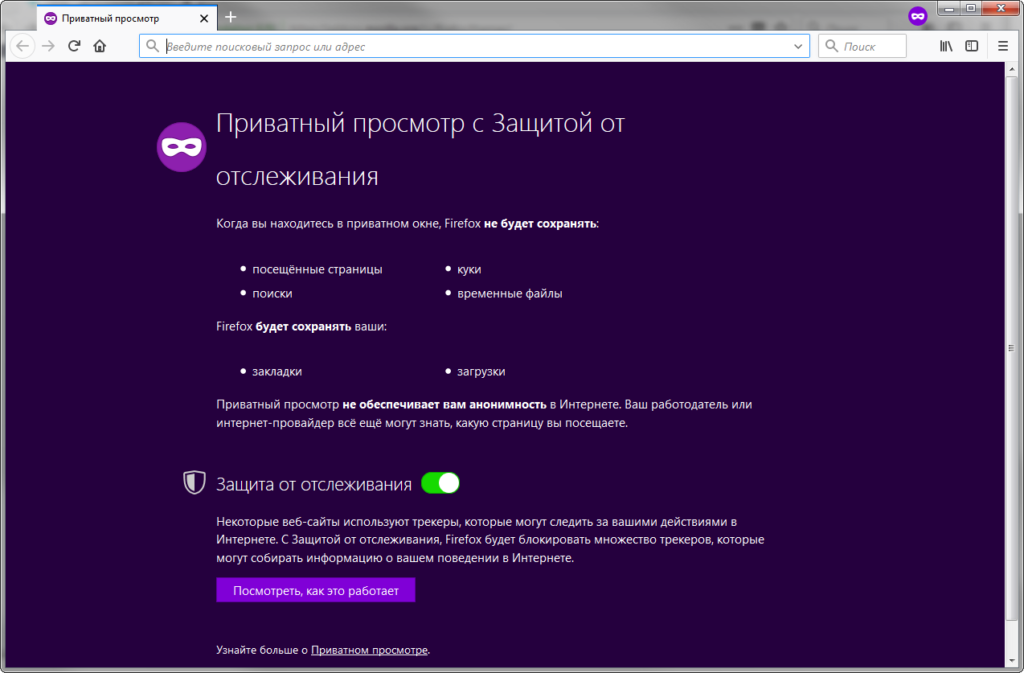The image size is (1024, 673).
Task: Open a new tab with the plus button
Action: pyautogui.click(x=231, y=16)
